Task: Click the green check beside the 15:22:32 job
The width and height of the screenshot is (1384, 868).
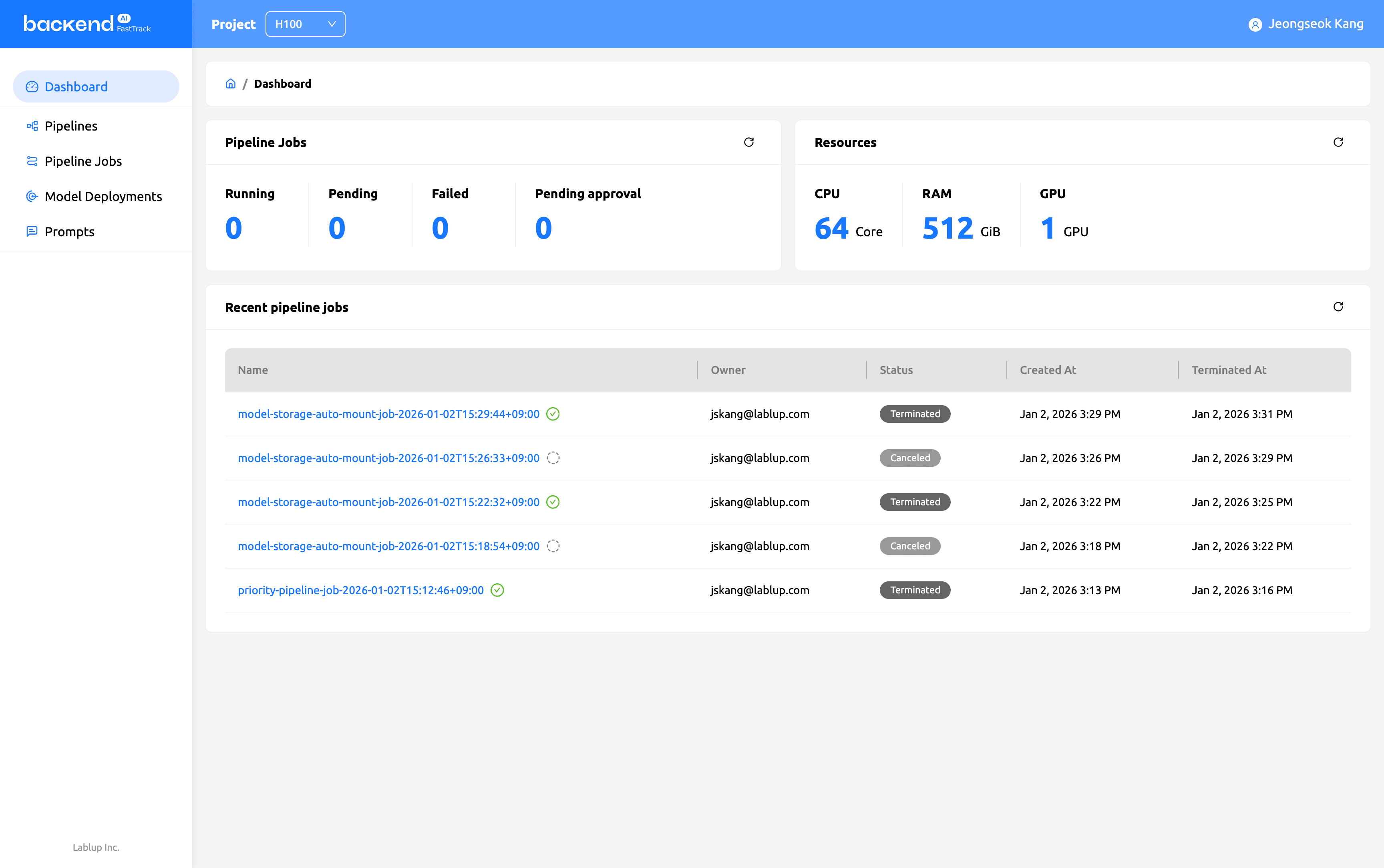Action: [x=552, y=502]
